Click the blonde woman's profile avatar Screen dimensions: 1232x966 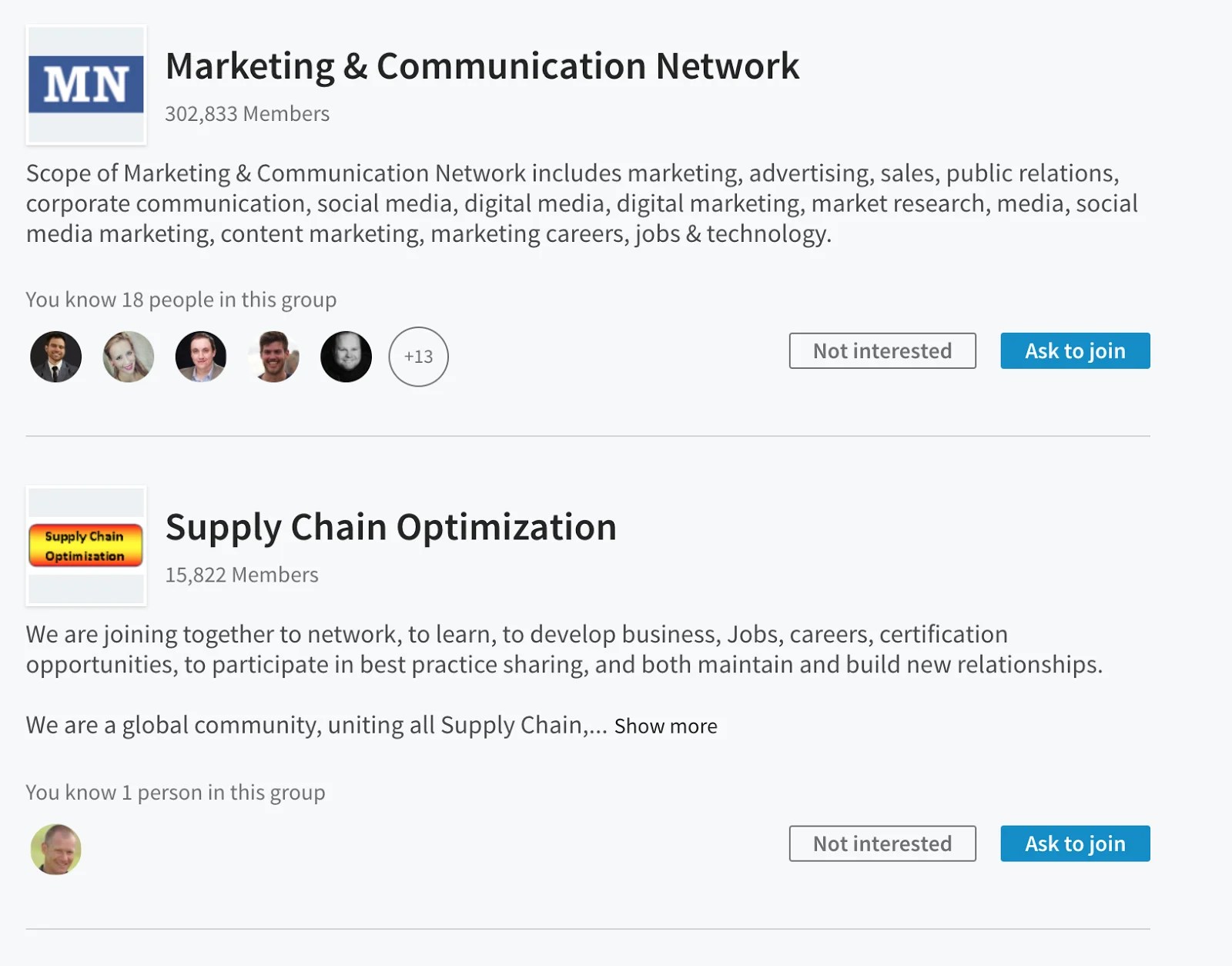(128, 357)
